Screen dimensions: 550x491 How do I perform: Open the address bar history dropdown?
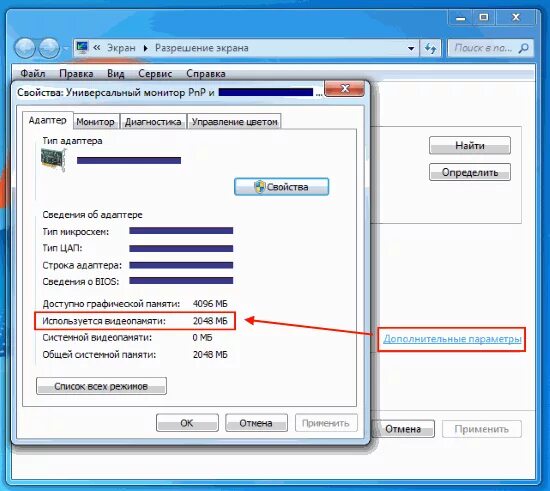pos(411,48)
